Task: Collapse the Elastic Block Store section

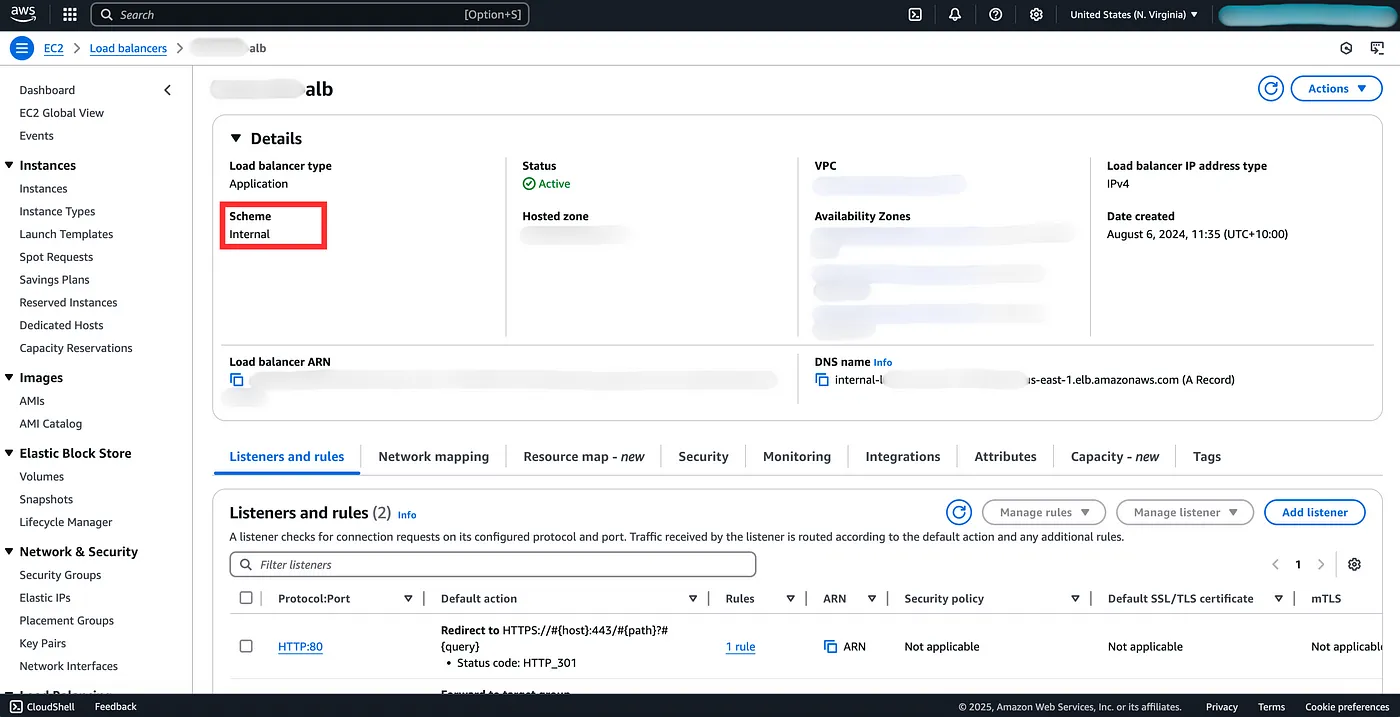Action: [9, 454]
